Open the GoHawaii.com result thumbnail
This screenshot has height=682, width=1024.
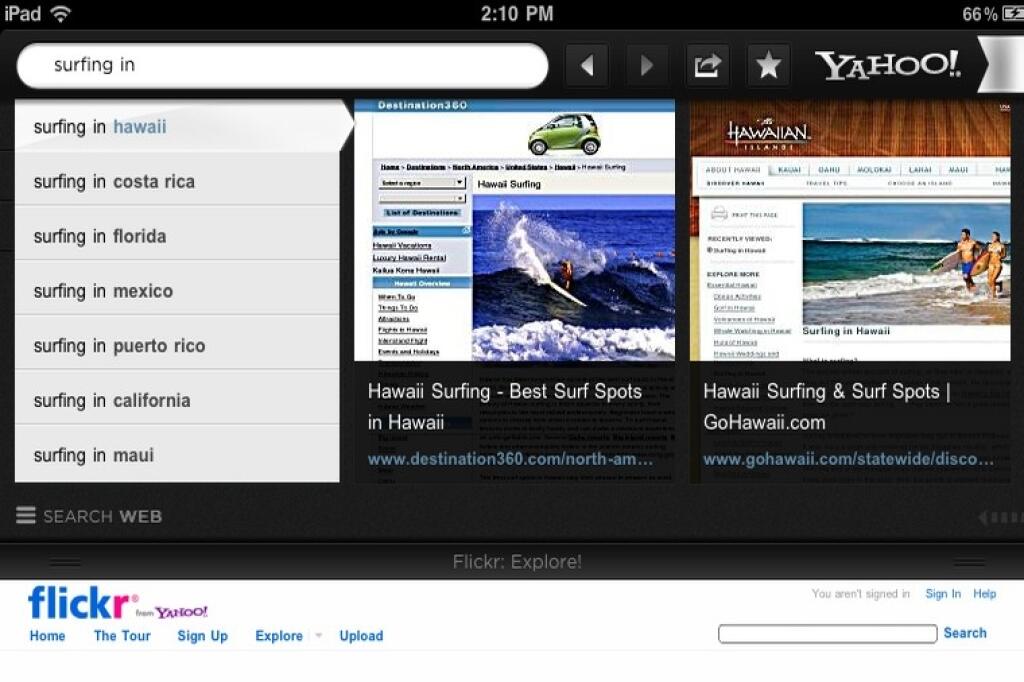tap(850, 230)
